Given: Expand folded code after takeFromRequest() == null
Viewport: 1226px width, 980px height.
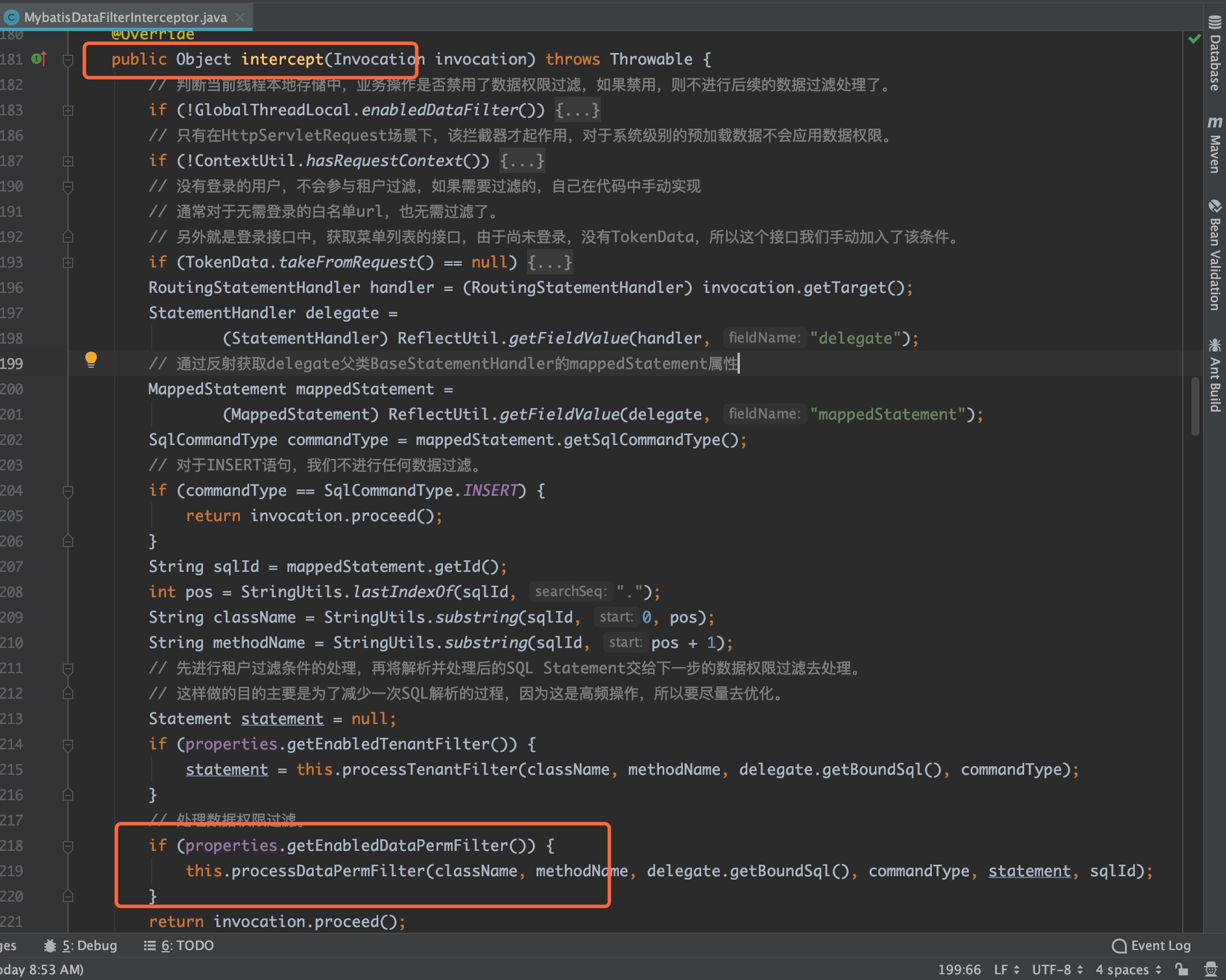Looking at the screenshot, I should point(550,262).
